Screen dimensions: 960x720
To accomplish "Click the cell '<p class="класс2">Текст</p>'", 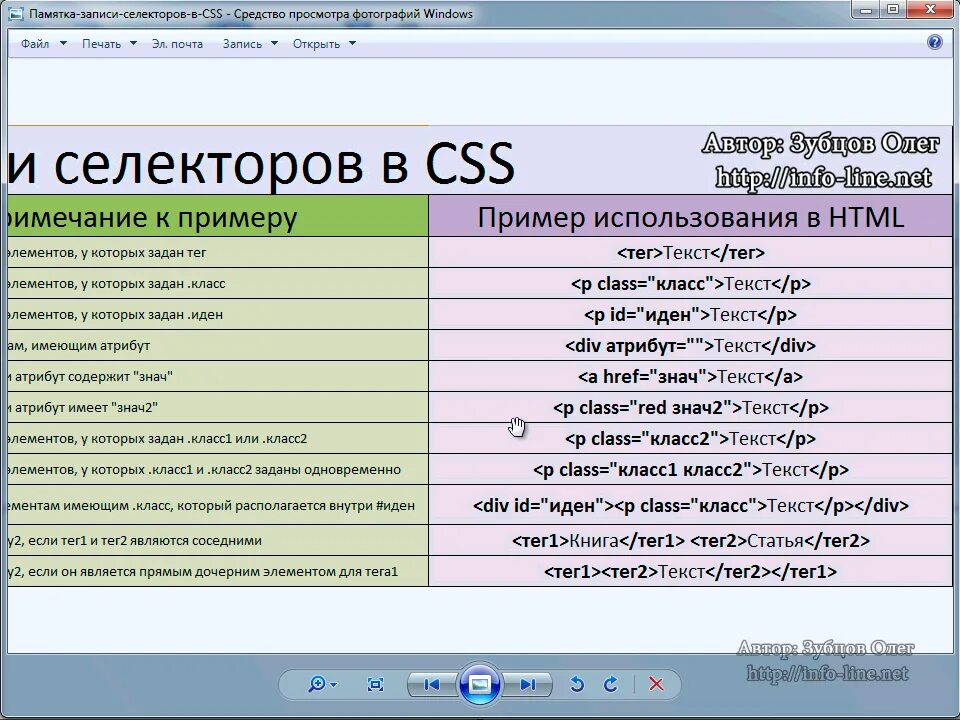I will point(691,439).
